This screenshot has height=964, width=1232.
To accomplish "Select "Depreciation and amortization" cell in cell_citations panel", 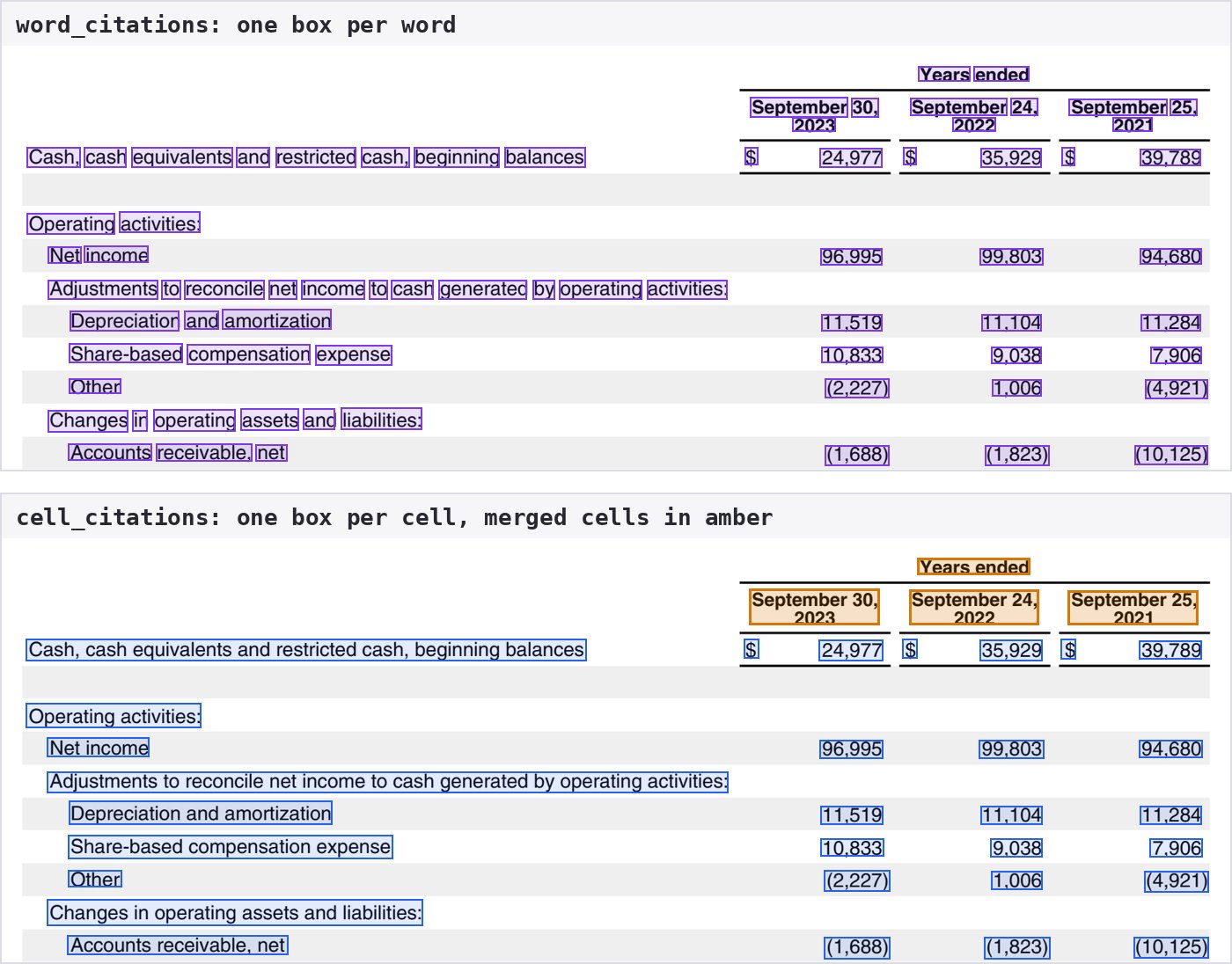I will tap(201, 814).
